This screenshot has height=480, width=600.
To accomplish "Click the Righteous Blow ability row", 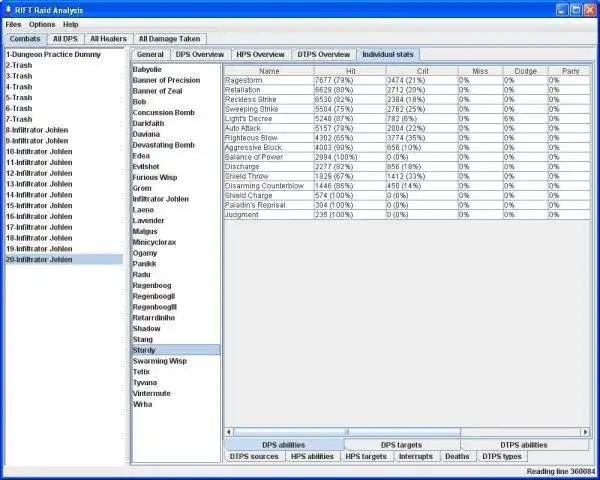I will point(407,138).
